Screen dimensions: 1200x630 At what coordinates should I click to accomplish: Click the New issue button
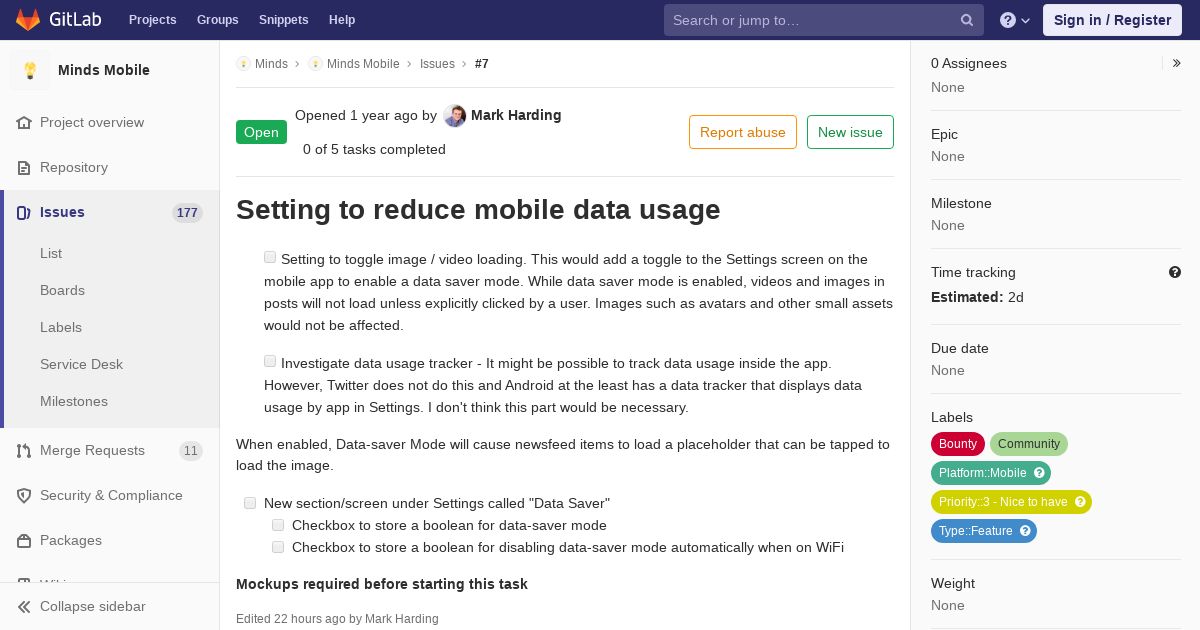(x=850, y=132)
